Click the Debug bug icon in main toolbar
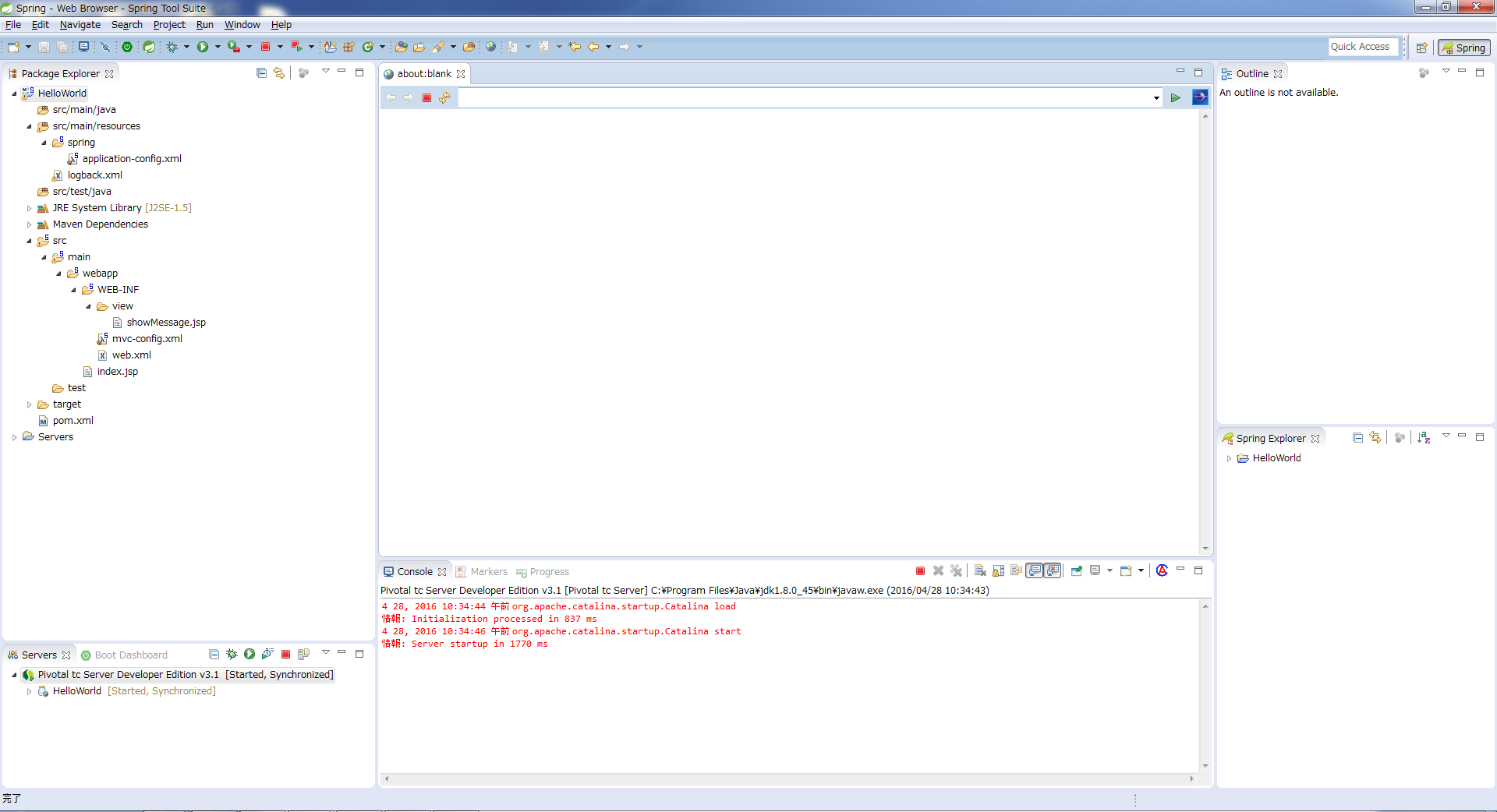The height and width of the screenshot is (812, 1497). [172, 47]
